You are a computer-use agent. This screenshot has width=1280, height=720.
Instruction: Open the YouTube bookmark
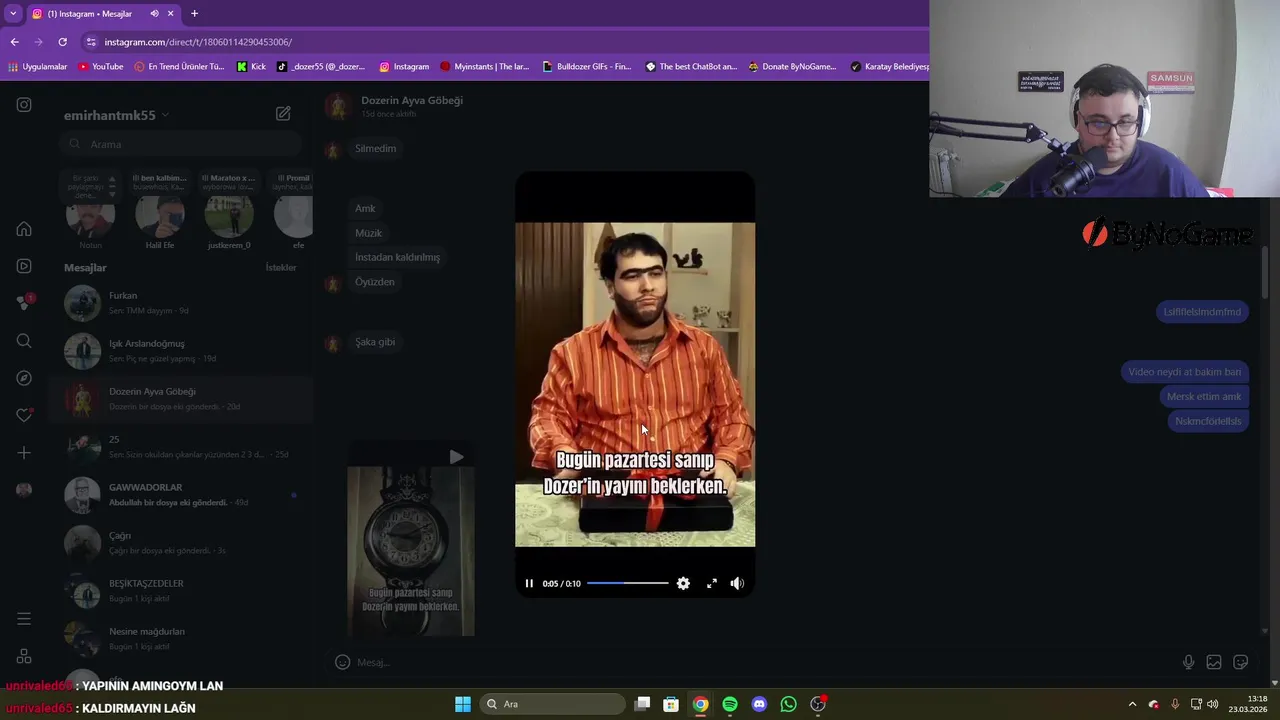(x=101, y=67)
